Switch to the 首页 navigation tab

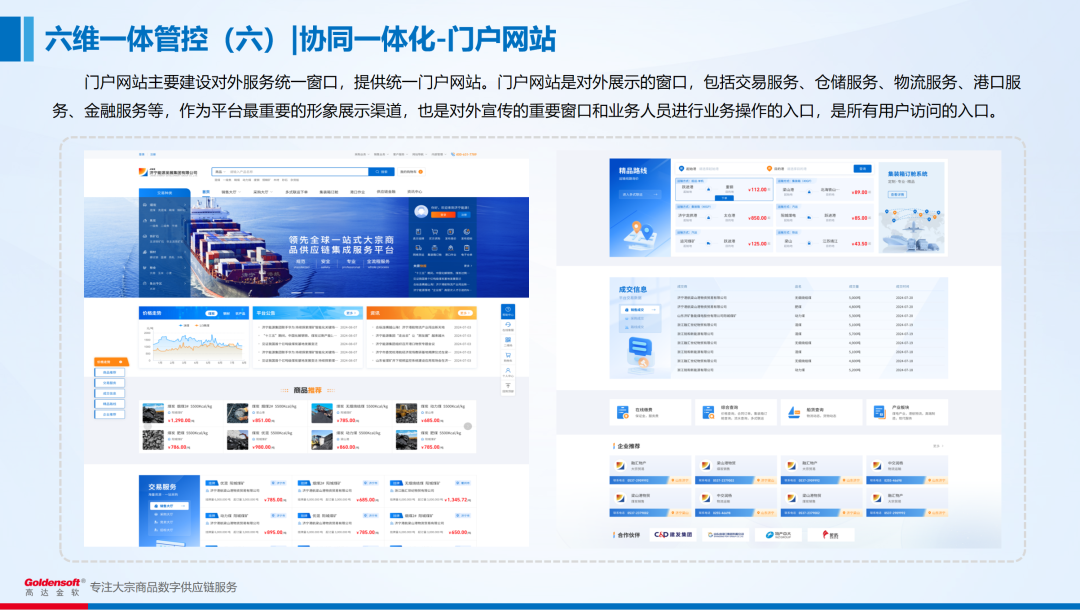point(205,190)
